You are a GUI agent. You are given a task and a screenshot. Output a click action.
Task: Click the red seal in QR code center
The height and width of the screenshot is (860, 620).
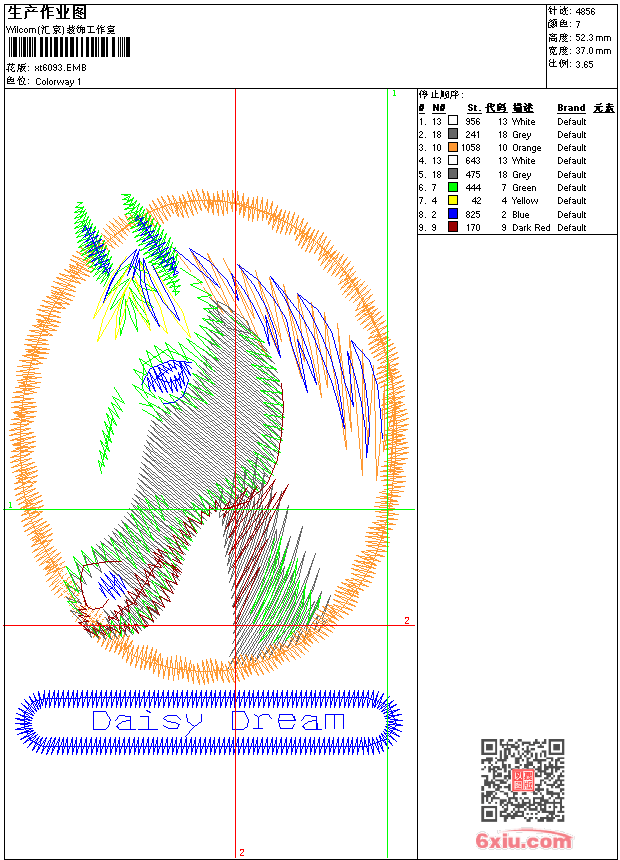[x=522, y=780]
